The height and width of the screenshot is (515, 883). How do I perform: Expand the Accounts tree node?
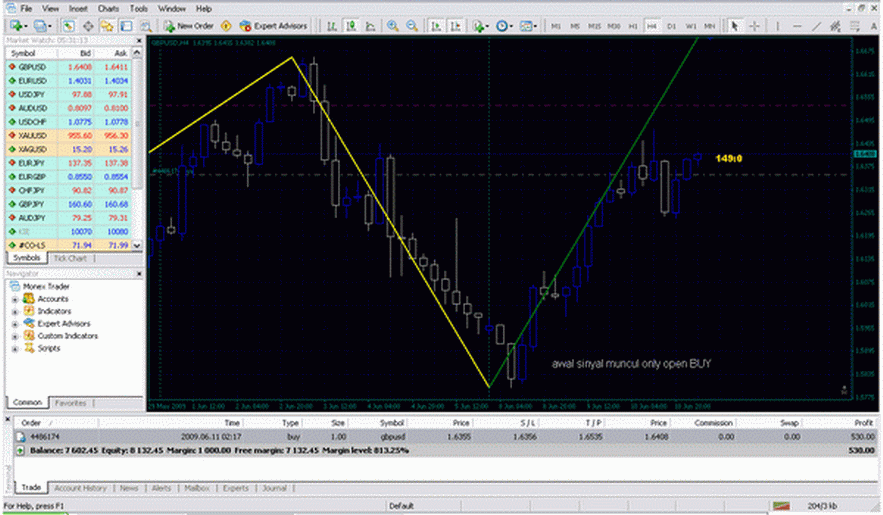[16, 299]
